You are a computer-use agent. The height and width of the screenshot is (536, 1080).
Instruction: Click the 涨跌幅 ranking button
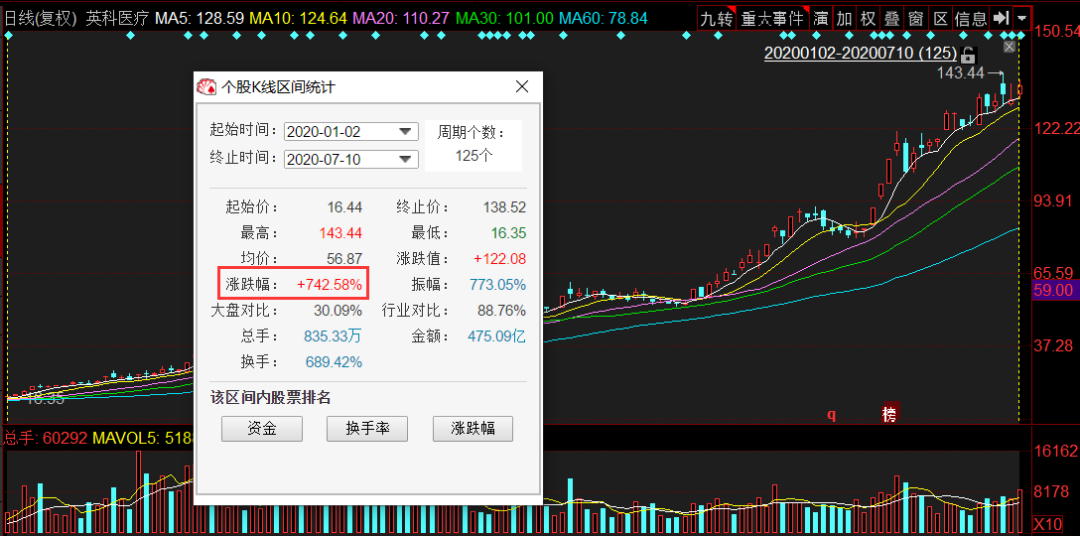(472, 429)
